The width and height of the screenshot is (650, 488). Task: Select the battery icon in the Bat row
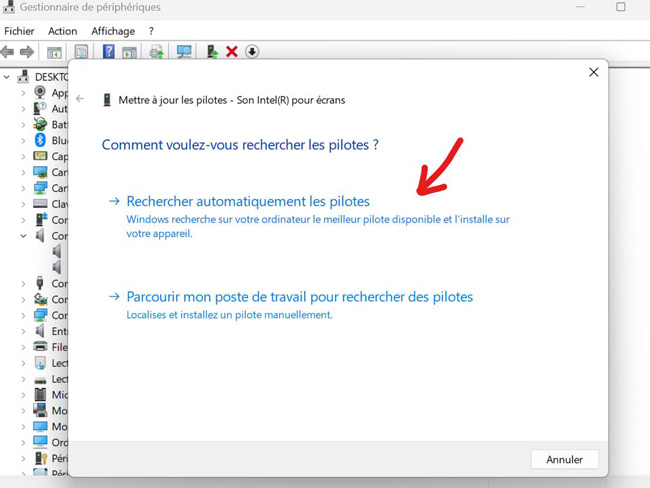coord(40,124)
